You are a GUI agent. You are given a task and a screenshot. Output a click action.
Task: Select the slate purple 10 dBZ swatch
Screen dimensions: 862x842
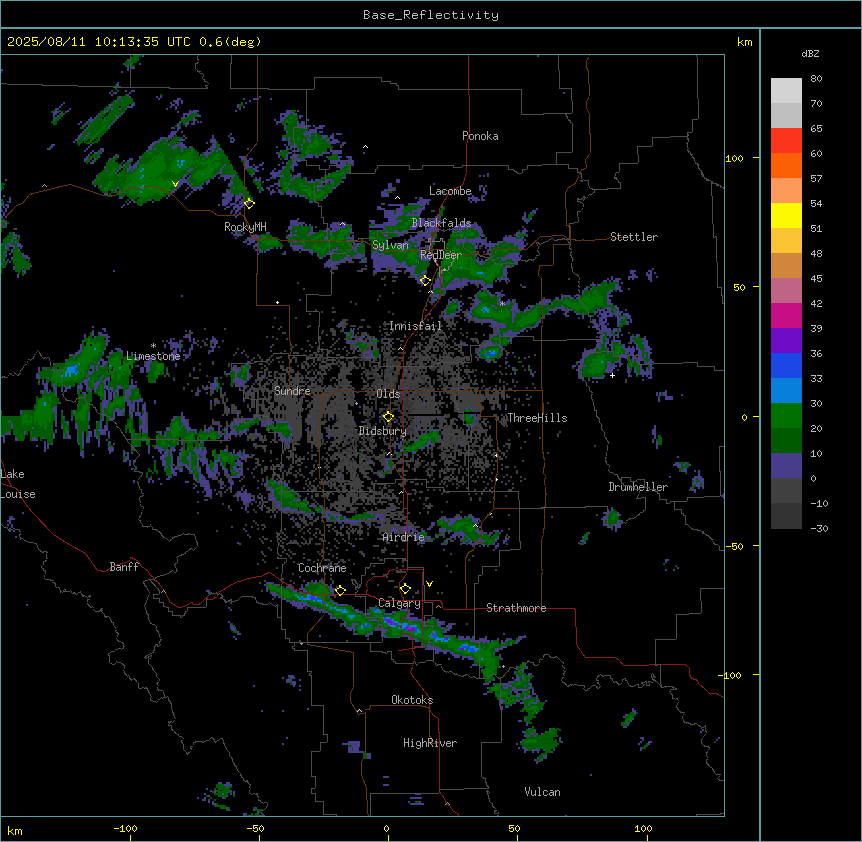click(x=786, y=466)
